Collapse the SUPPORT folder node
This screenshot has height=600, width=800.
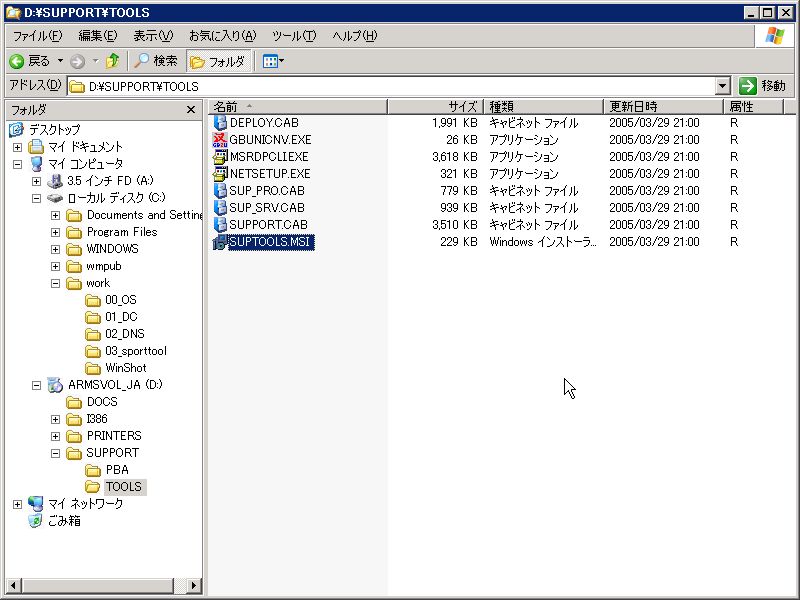tap(55, 453)
